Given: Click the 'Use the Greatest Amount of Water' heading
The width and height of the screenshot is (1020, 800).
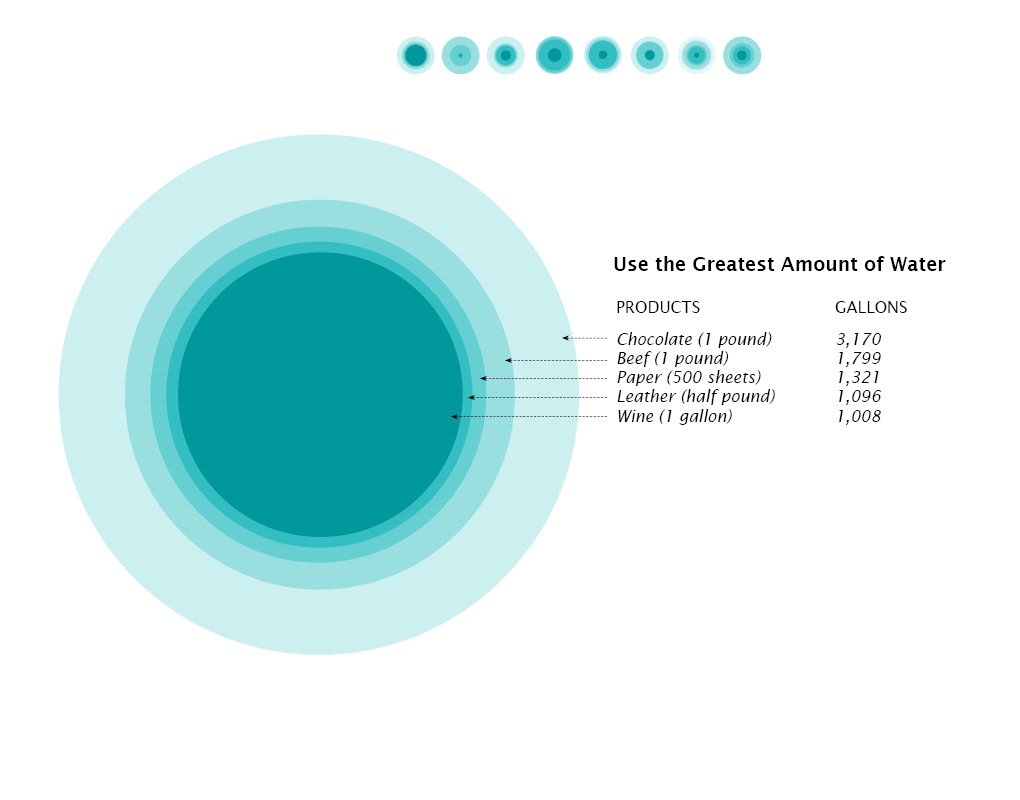Looking at the screenshot, I should coord(779,264).
